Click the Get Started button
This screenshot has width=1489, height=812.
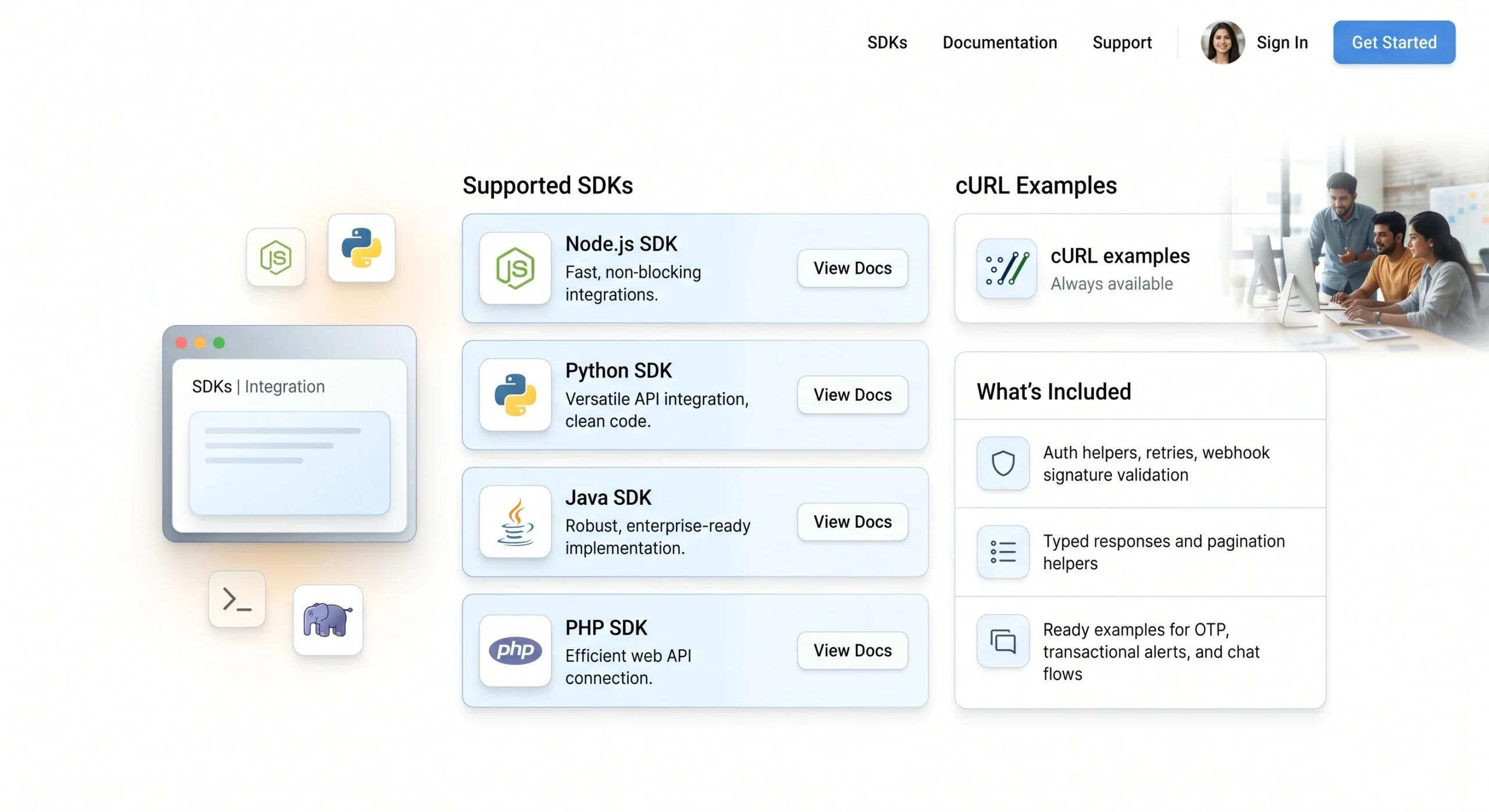(1394, 42)
